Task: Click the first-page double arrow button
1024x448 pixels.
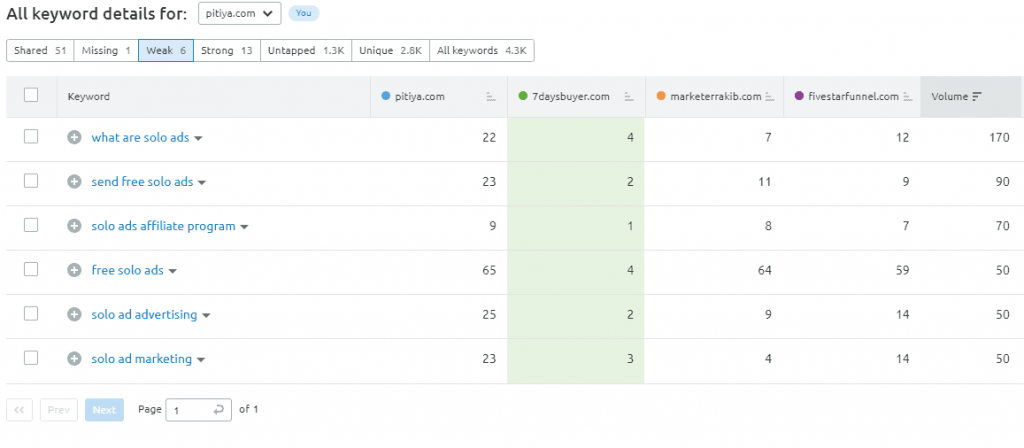Action: click(x=20, y=410)
